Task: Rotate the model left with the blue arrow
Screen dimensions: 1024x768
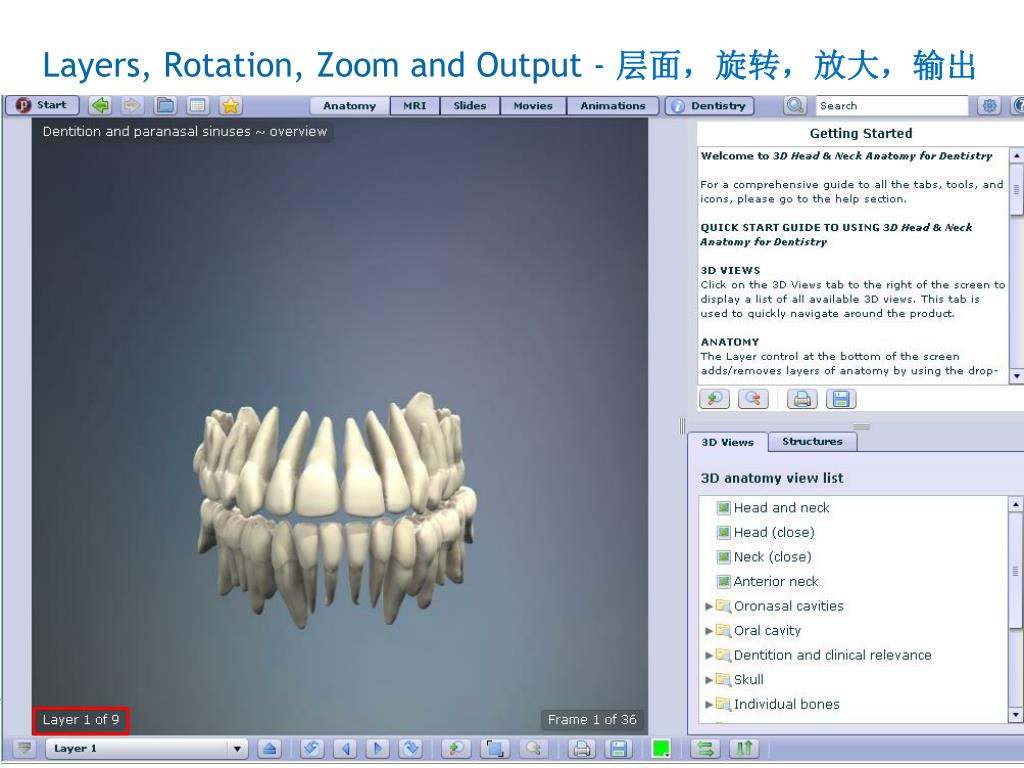Action: (345, 748)
